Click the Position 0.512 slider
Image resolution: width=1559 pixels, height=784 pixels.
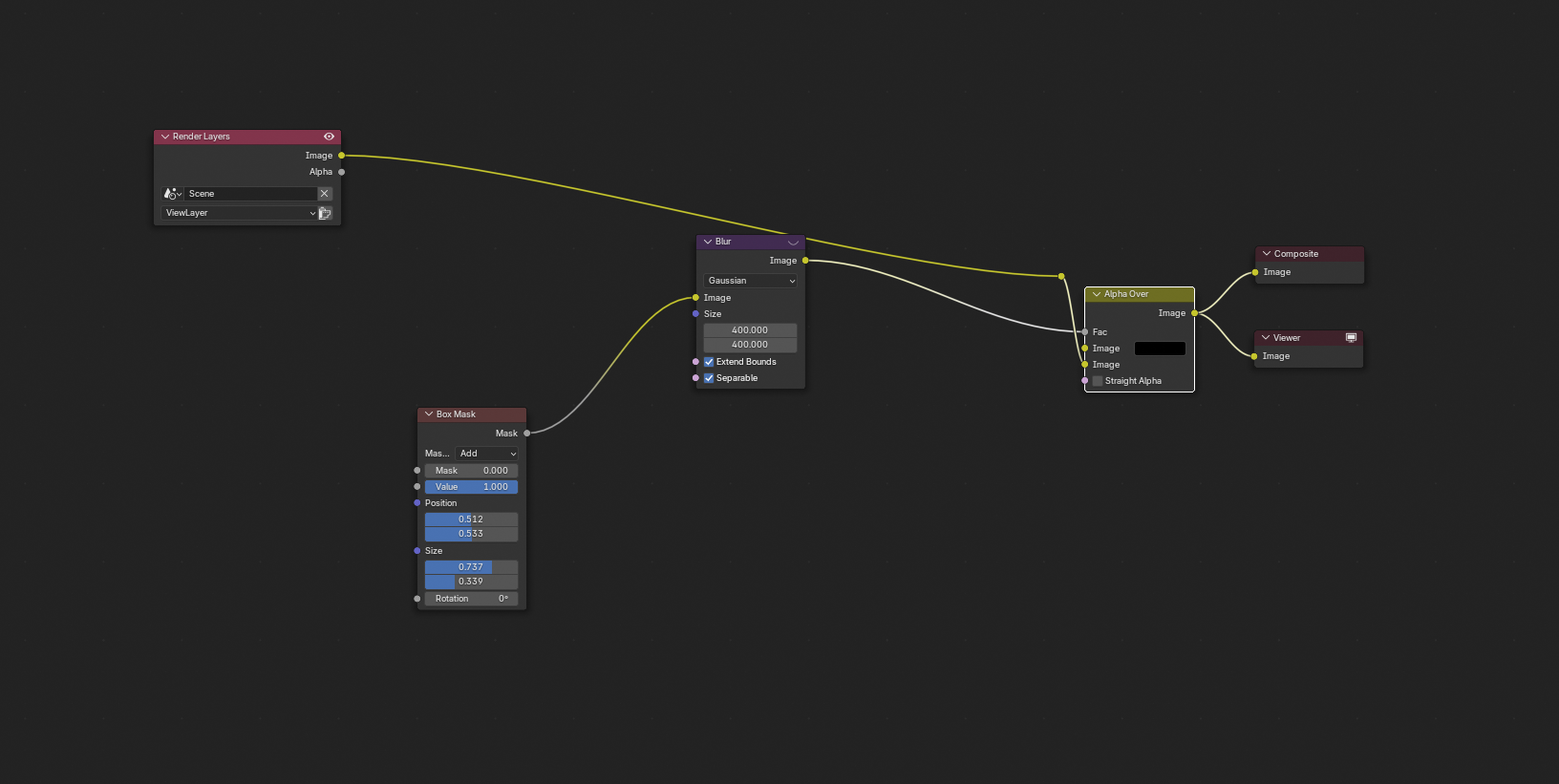472,519
